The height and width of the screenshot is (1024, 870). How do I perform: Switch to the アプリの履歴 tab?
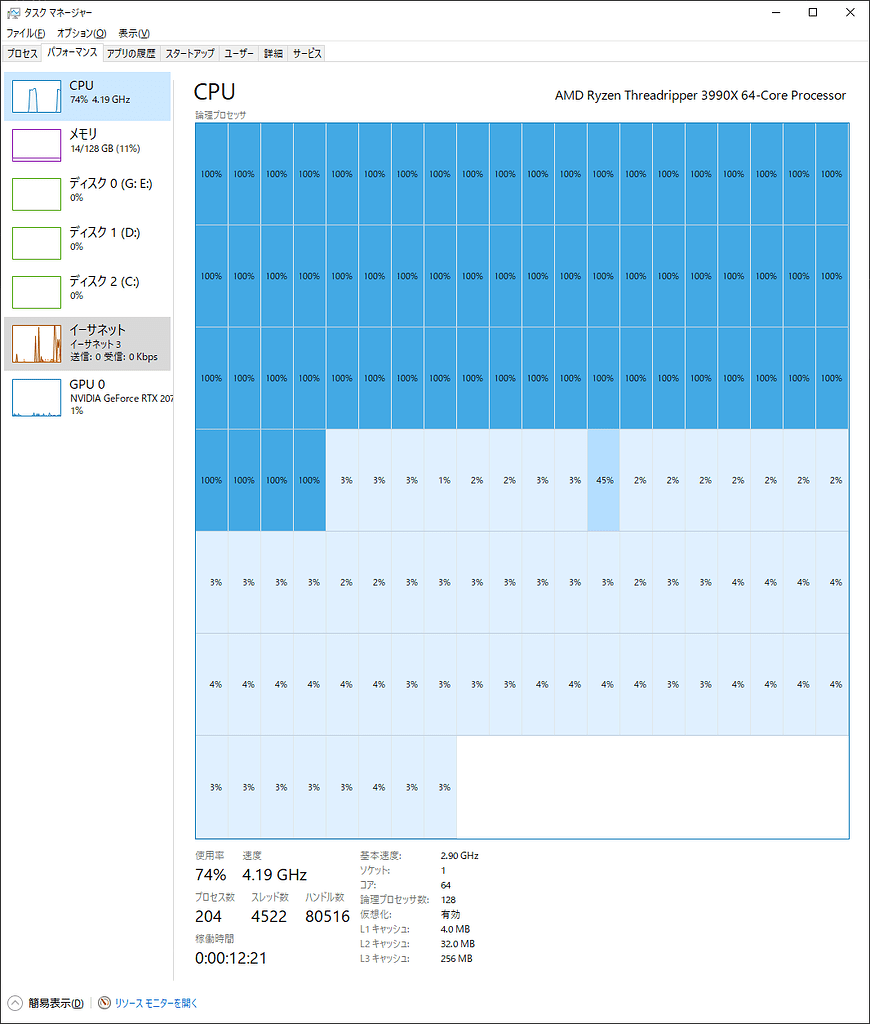coord(130,53)
